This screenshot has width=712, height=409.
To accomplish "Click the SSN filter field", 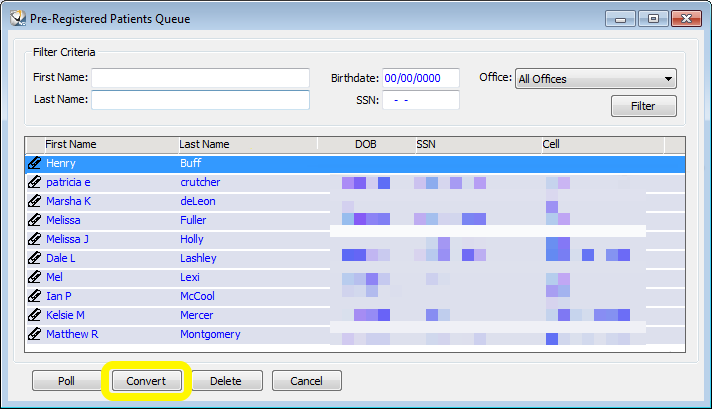I will [420, 100].
